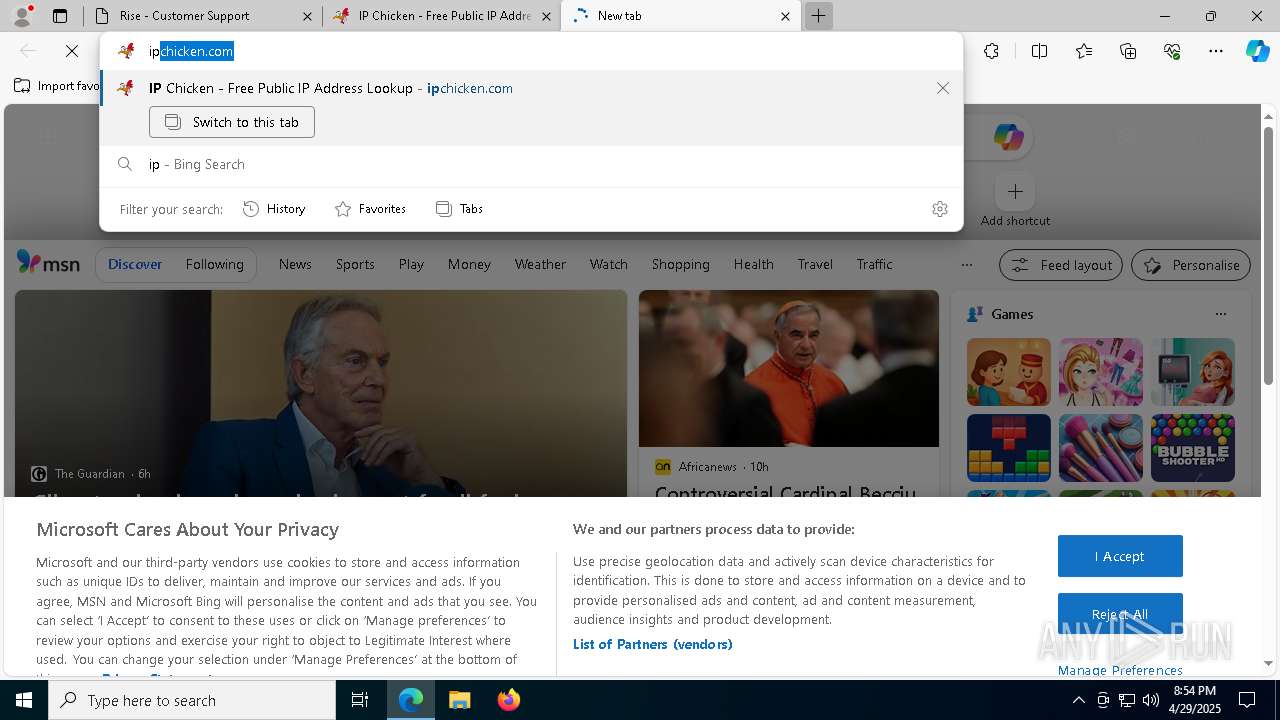The width and height of the screenshot is (1280, 720).
Task: Click the Personalise button
Action: pos(1191,265)
